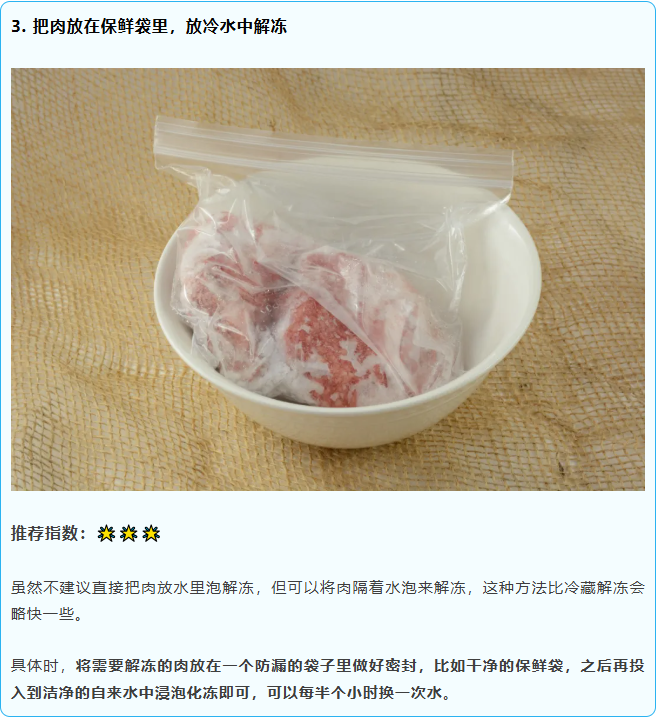Click the '推荐指数:' label
This screenshot has height=718, width=658.
pyautogui.click(x=49, y=533)
